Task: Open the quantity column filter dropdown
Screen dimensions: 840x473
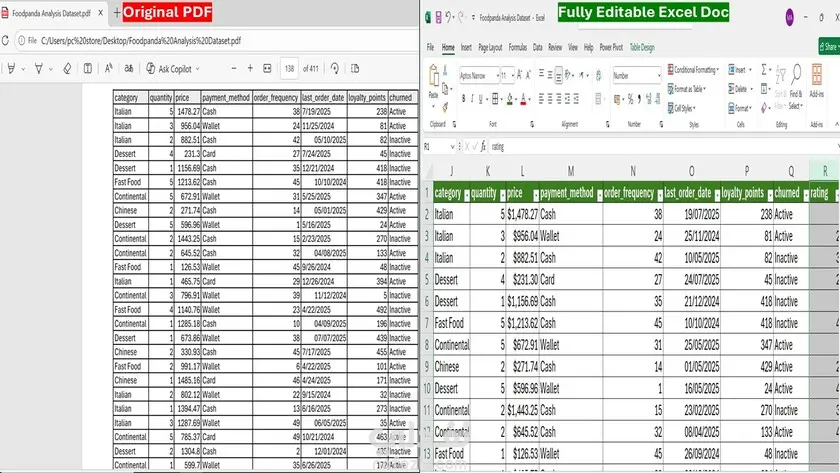Action: tap(502, 196)
